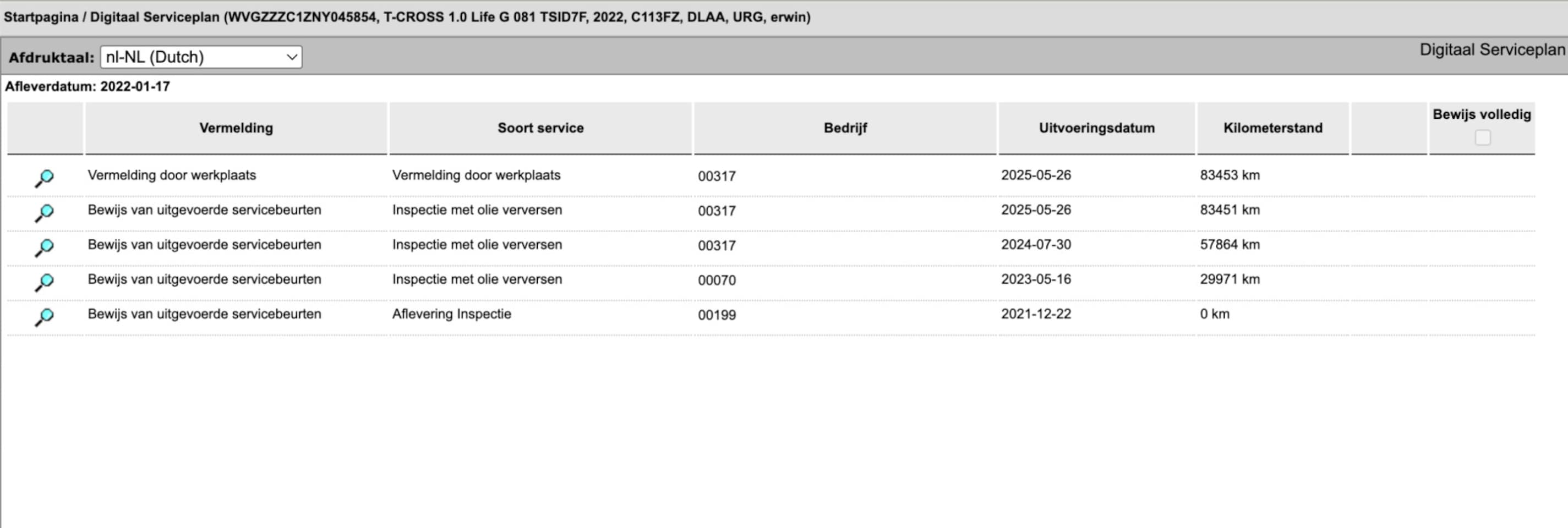Screen dimensions: 1568x528
Task: View details of the 2023-05-16 inspection
Action: coord(44,282)
